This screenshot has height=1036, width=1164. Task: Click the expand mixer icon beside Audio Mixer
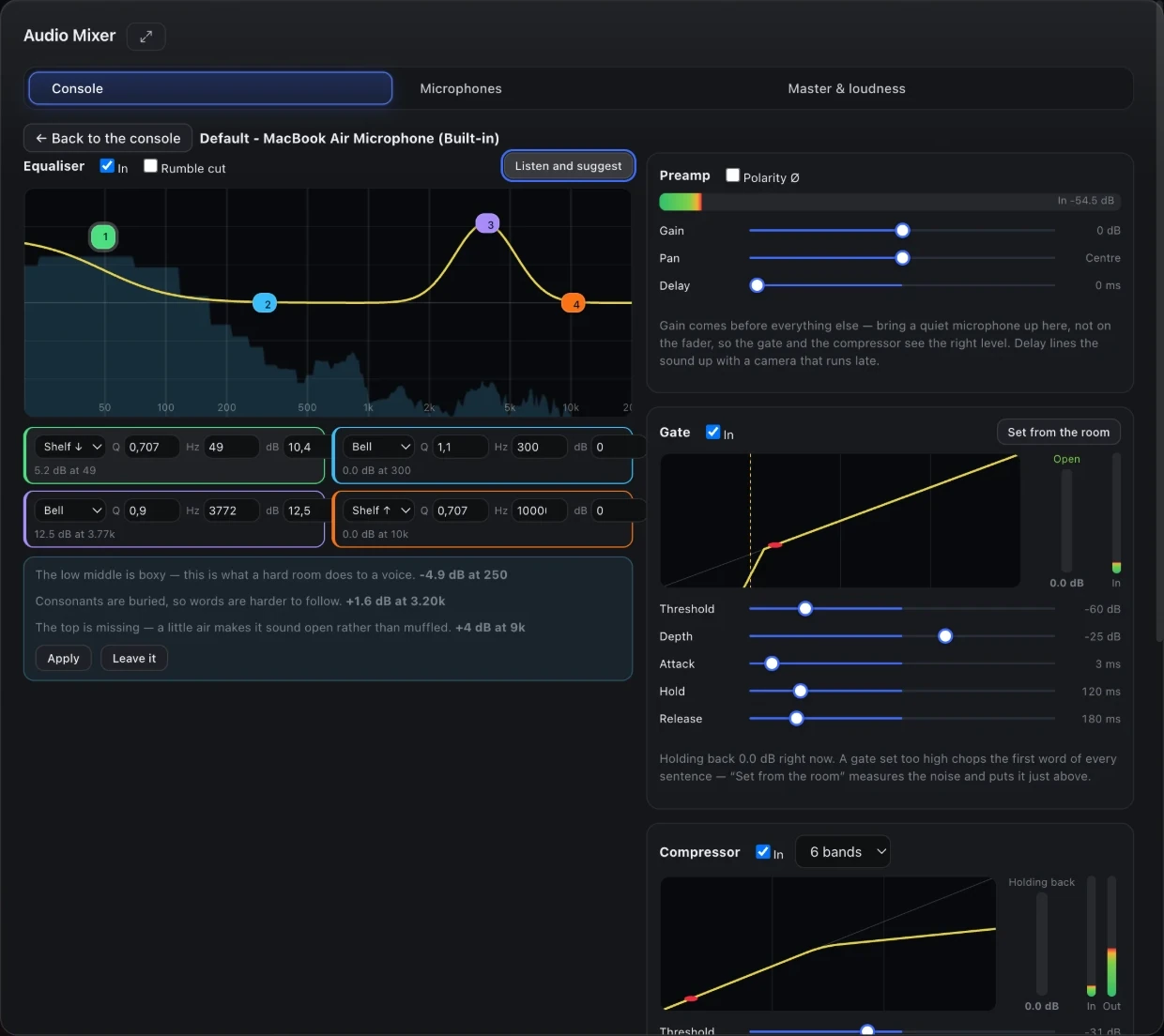[x=145, y=37]
